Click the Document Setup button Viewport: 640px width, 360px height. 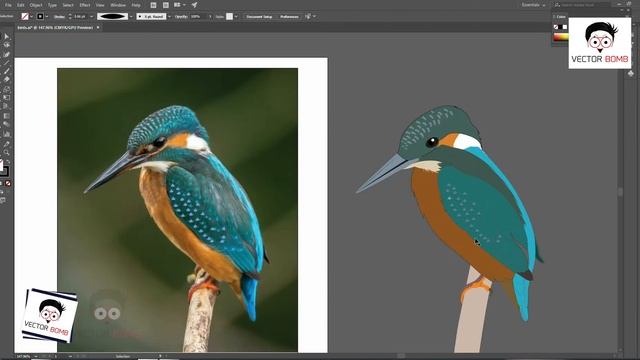pyautogui.click(x=260, y=17)
